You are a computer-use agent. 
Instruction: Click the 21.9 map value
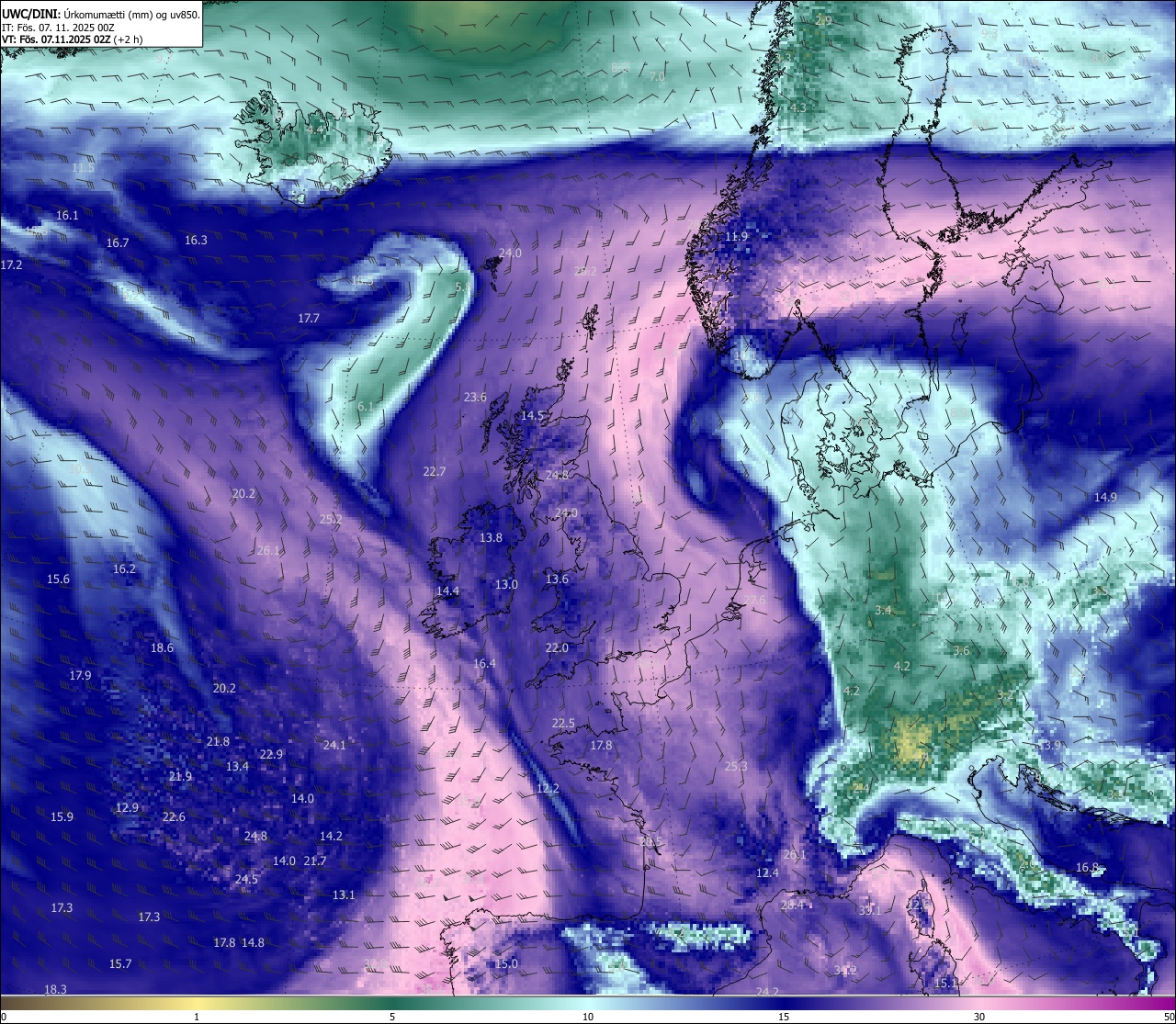tap(180, 777)
